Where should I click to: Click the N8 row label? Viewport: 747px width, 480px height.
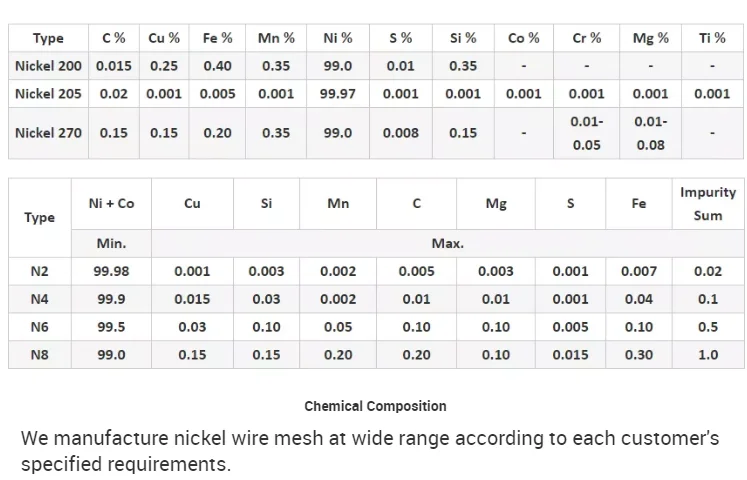40,355
